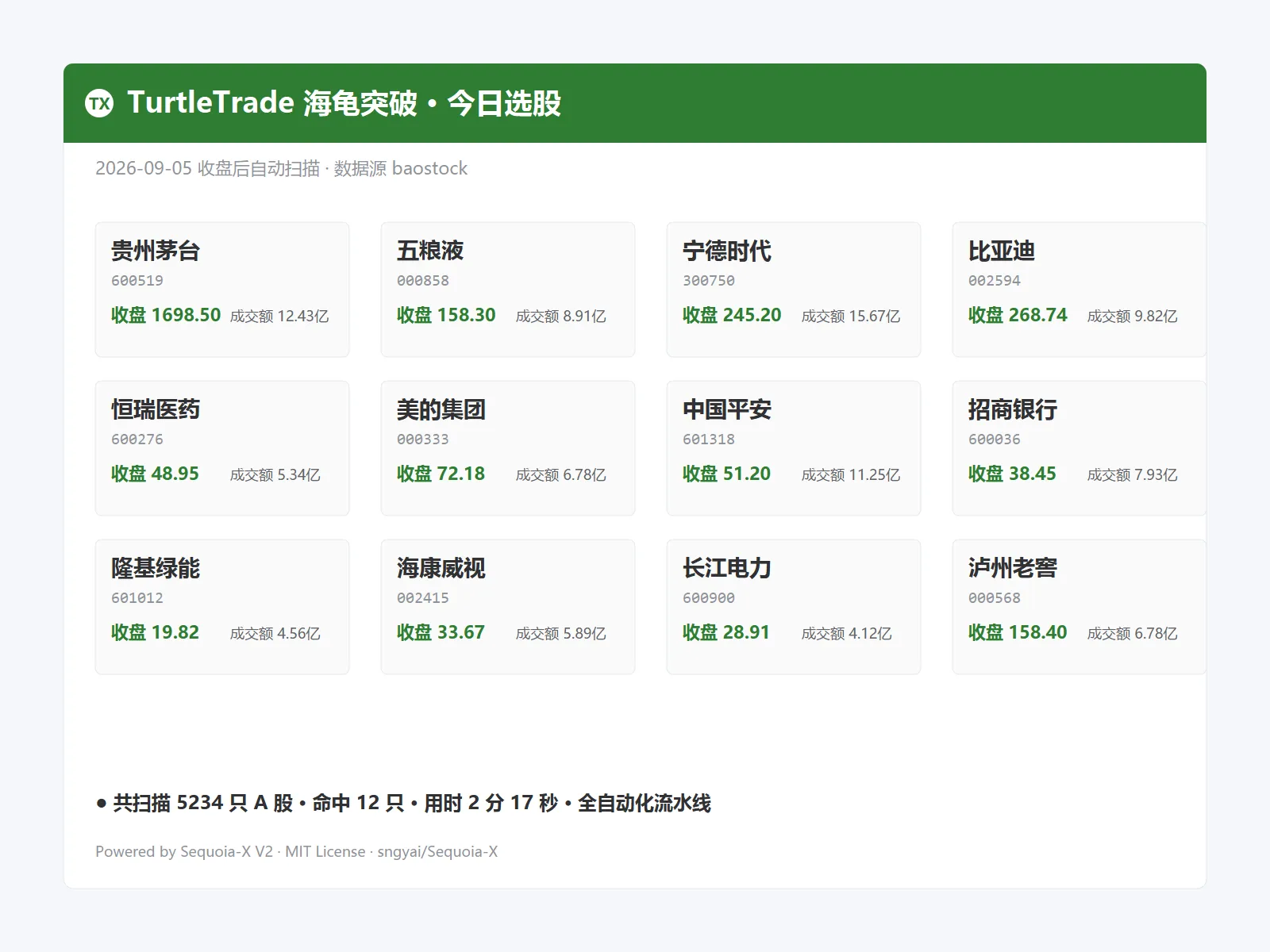Screen dimensions: 1270x952
Task: Click turnover value 成交额 11.25亿
Action: tap(851, 475)
